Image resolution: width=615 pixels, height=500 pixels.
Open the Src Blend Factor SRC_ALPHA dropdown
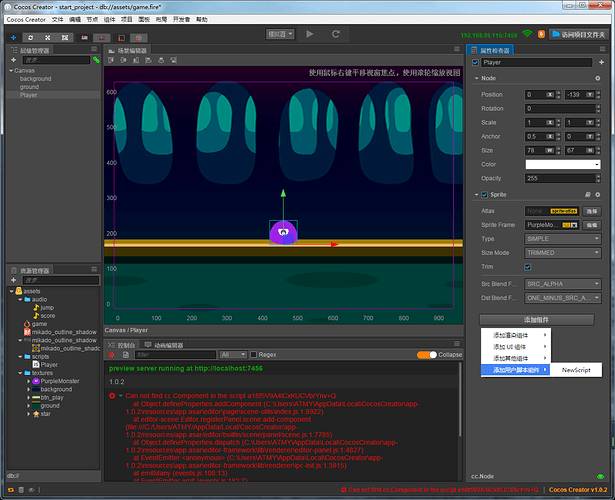click(563, 284)
